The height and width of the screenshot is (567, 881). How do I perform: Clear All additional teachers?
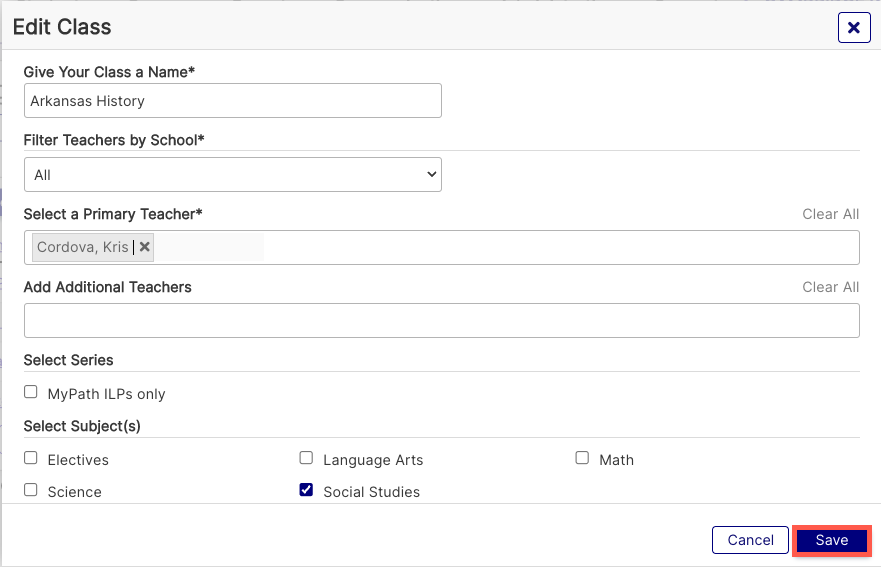830,287
